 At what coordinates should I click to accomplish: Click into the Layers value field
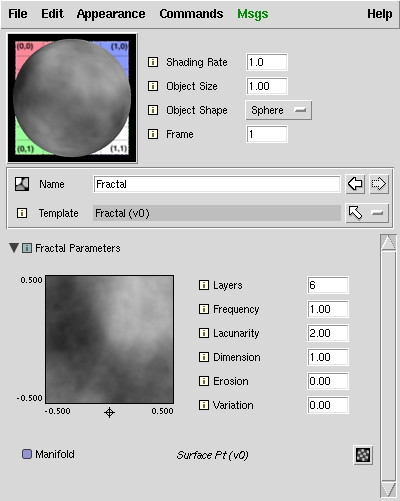coord(328,285)
